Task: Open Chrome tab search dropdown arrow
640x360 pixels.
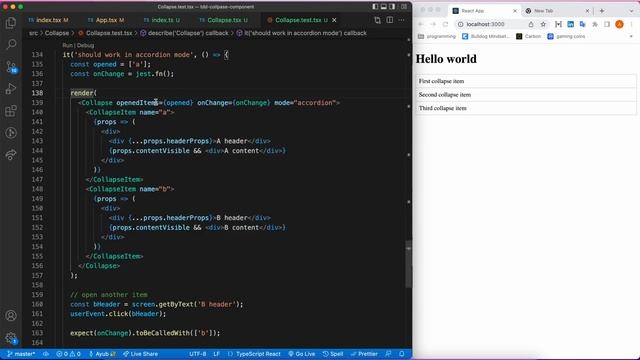Action: 631,11
